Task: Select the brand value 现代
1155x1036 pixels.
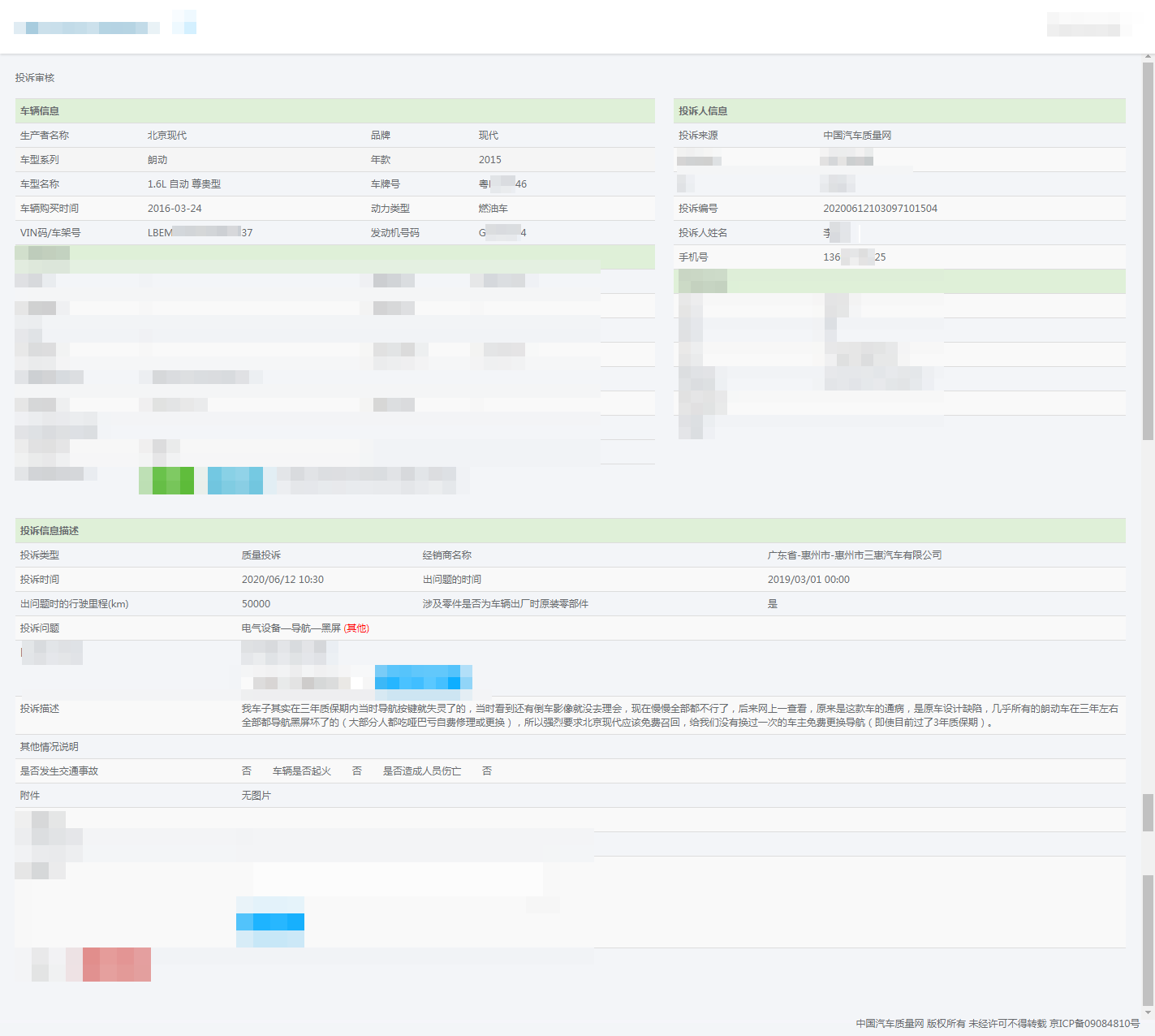Action: click(489, 136)
